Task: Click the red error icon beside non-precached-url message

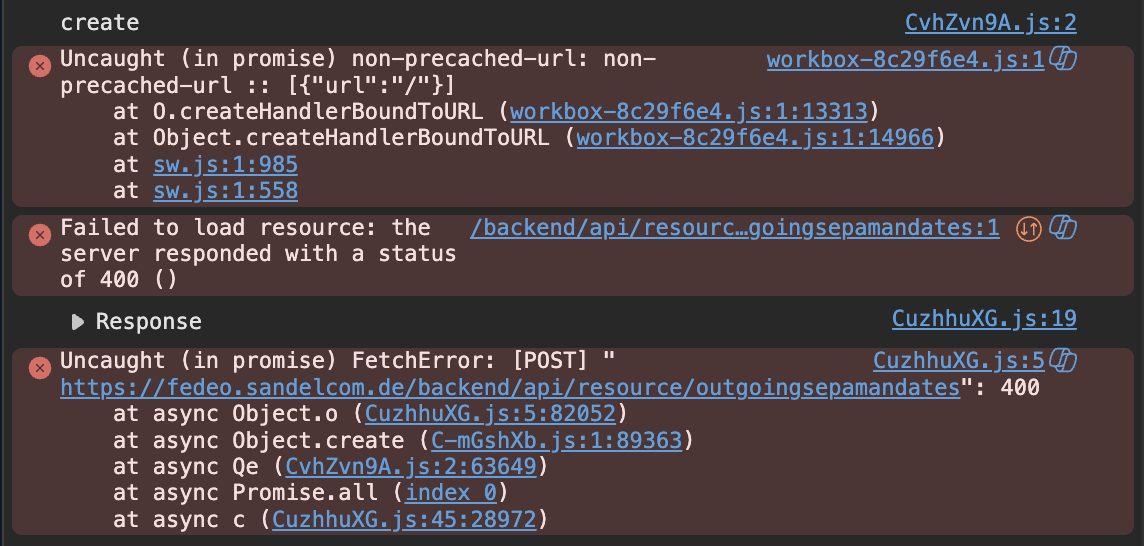Action: click(x=39, y=66)
